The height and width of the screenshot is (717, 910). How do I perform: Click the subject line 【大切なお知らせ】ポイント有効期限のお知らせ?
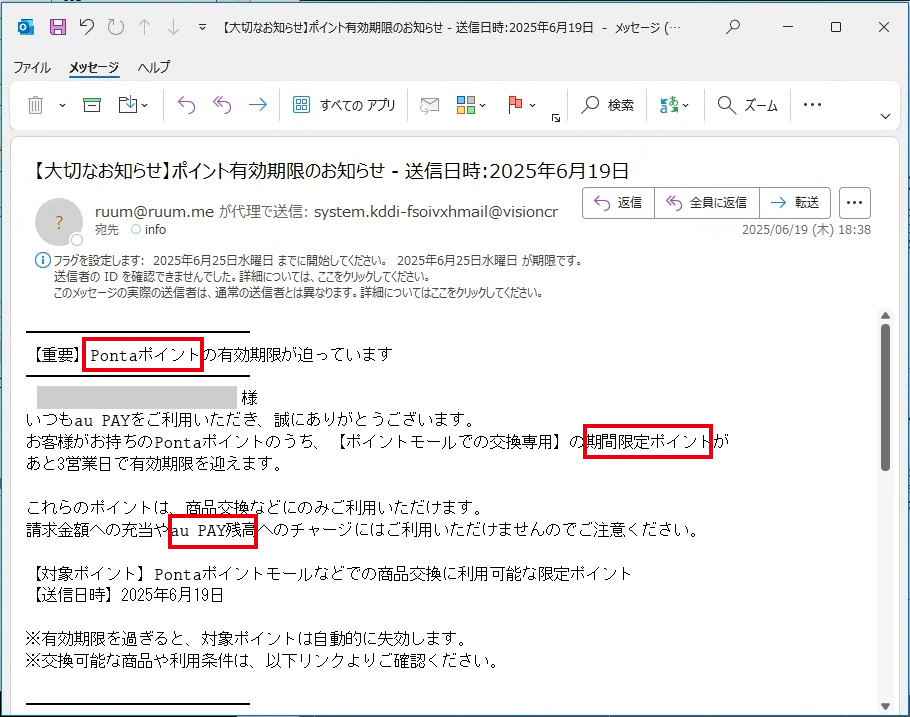coord(330,171)
